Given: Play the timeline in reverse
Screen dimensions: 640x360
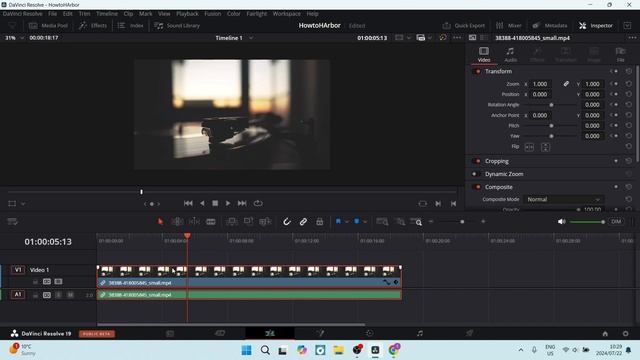Looking at the screenshot, I should pos(202,203).
